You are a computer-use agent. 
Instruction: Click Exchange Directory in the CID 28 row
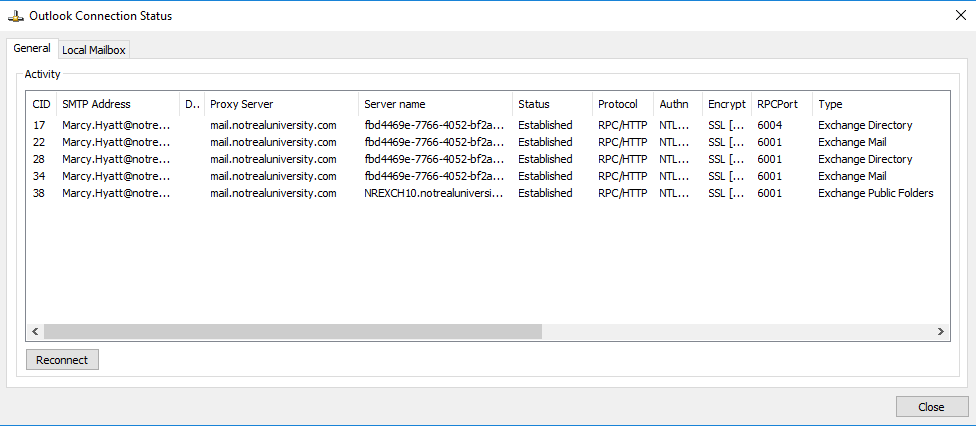(865, 159)
